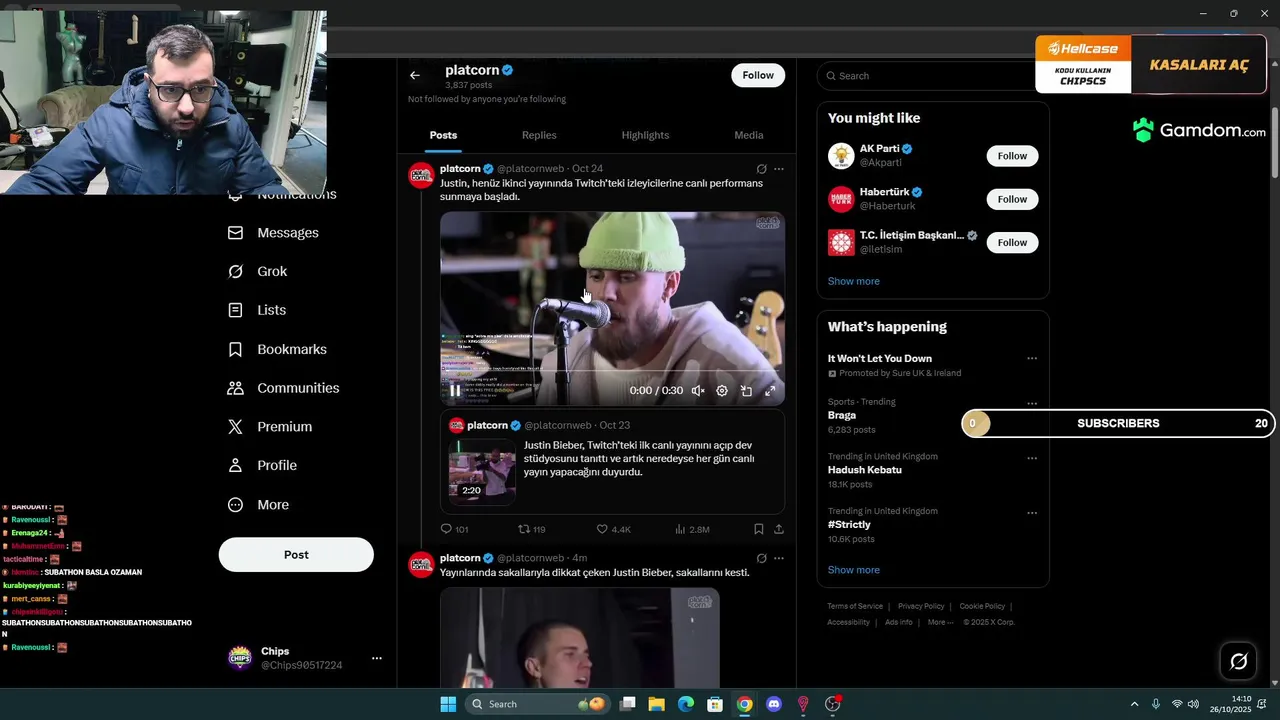
Task: Follow the Habertürk account
Action: (1012, 199)
